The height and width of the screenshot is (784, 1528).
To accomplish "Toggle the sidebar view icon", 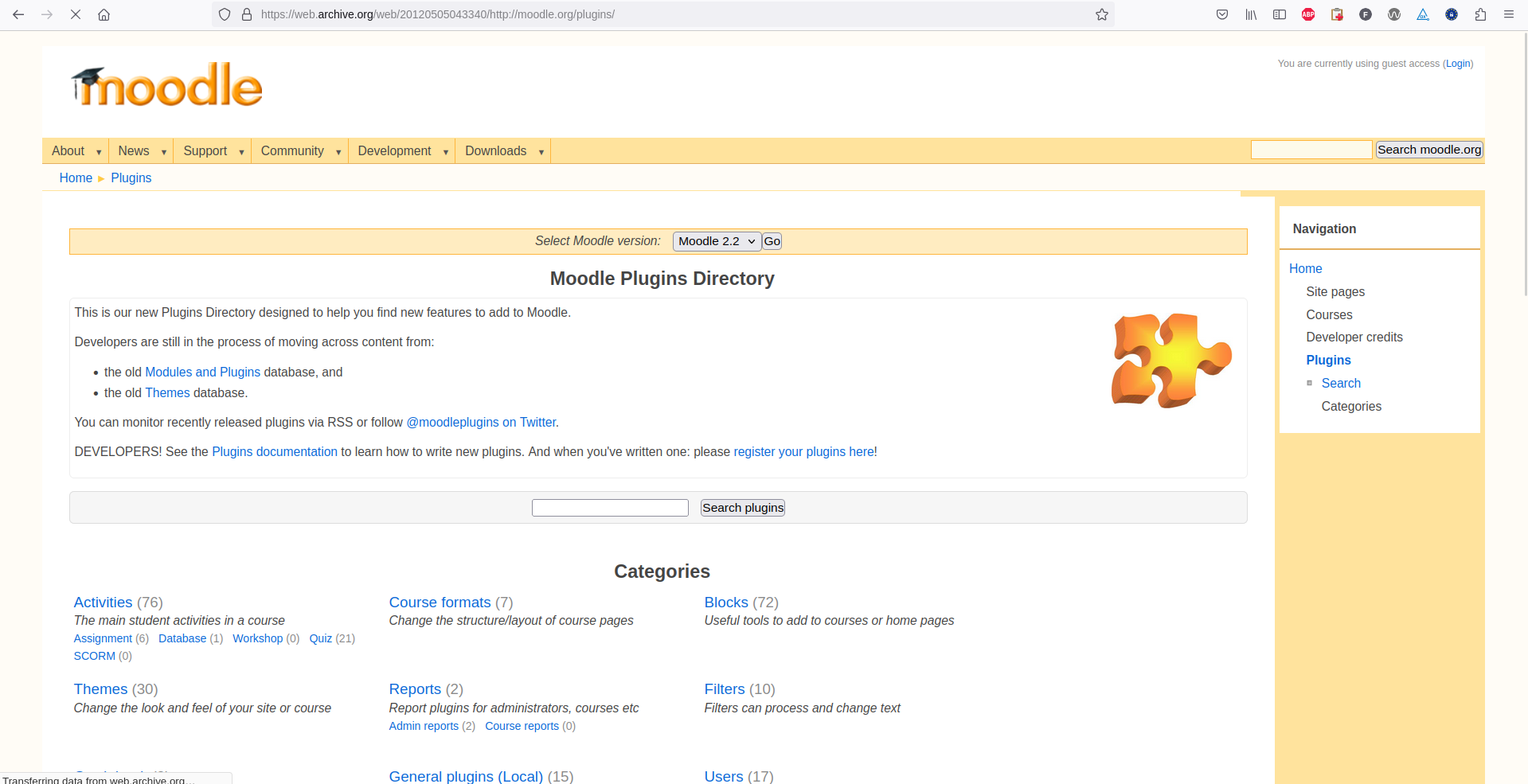I will point(1280,14).
